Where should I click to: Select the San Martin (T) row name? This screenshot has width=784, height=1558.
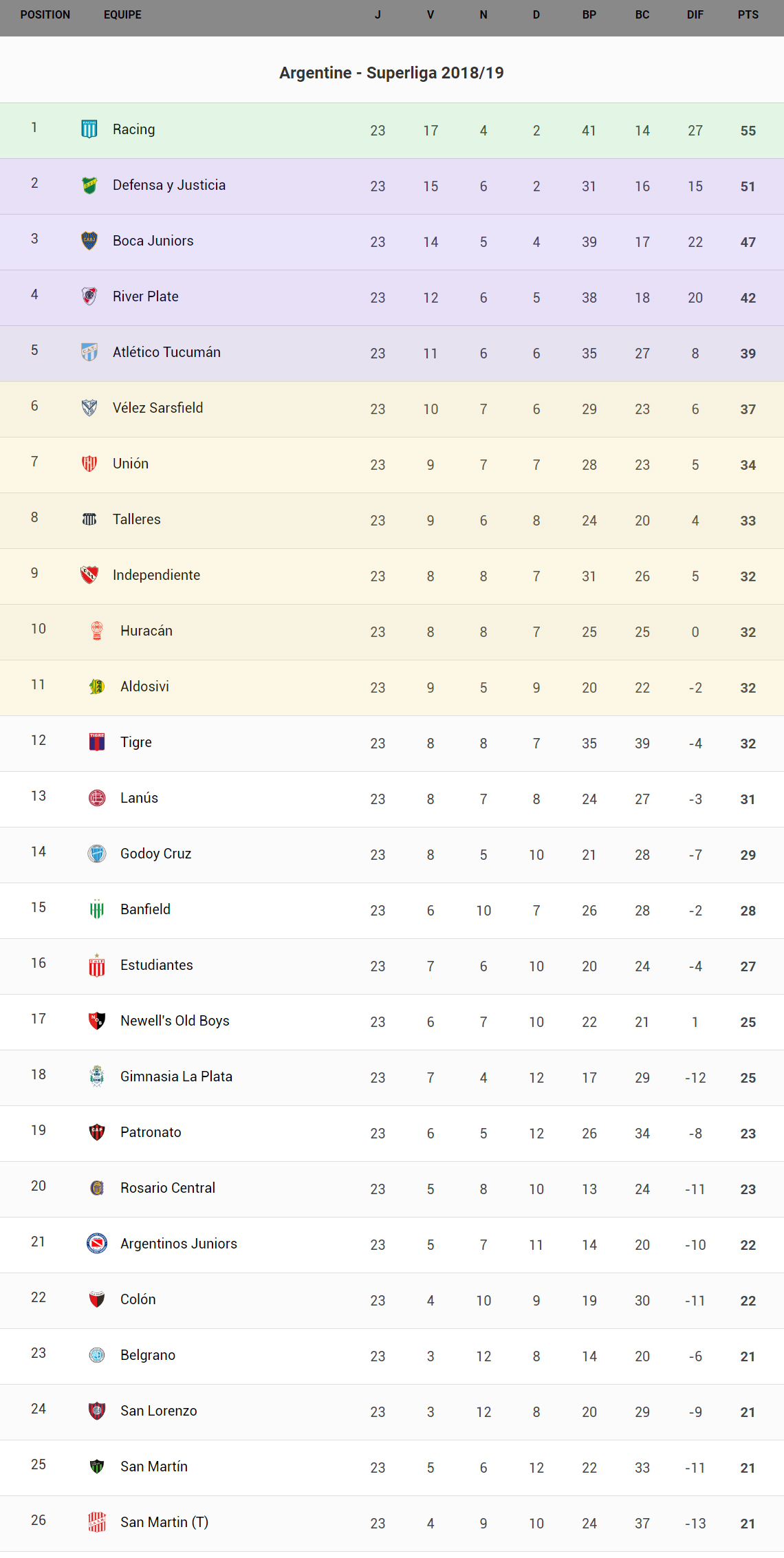click(164, 1522)
